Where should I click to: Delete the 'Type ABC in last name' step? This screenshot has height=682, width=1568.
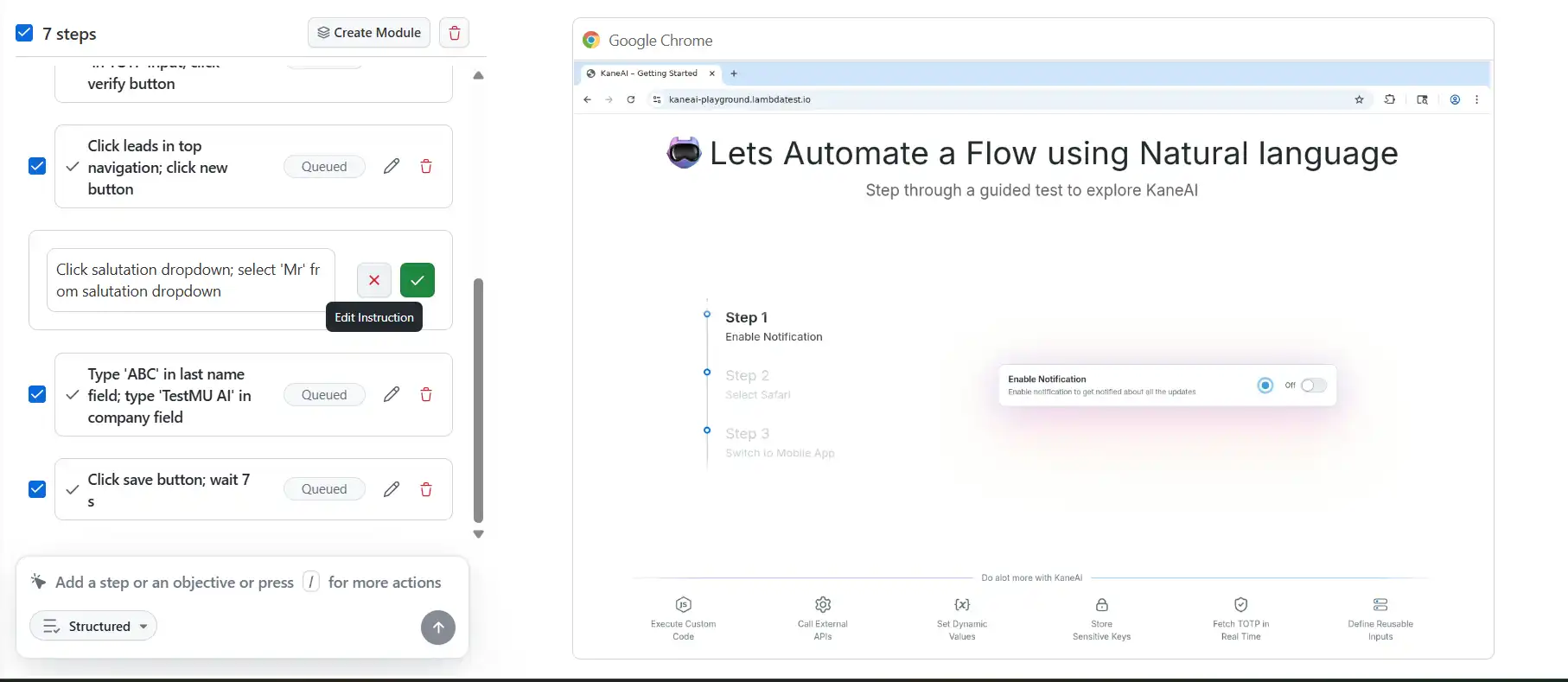click(426, 394)
